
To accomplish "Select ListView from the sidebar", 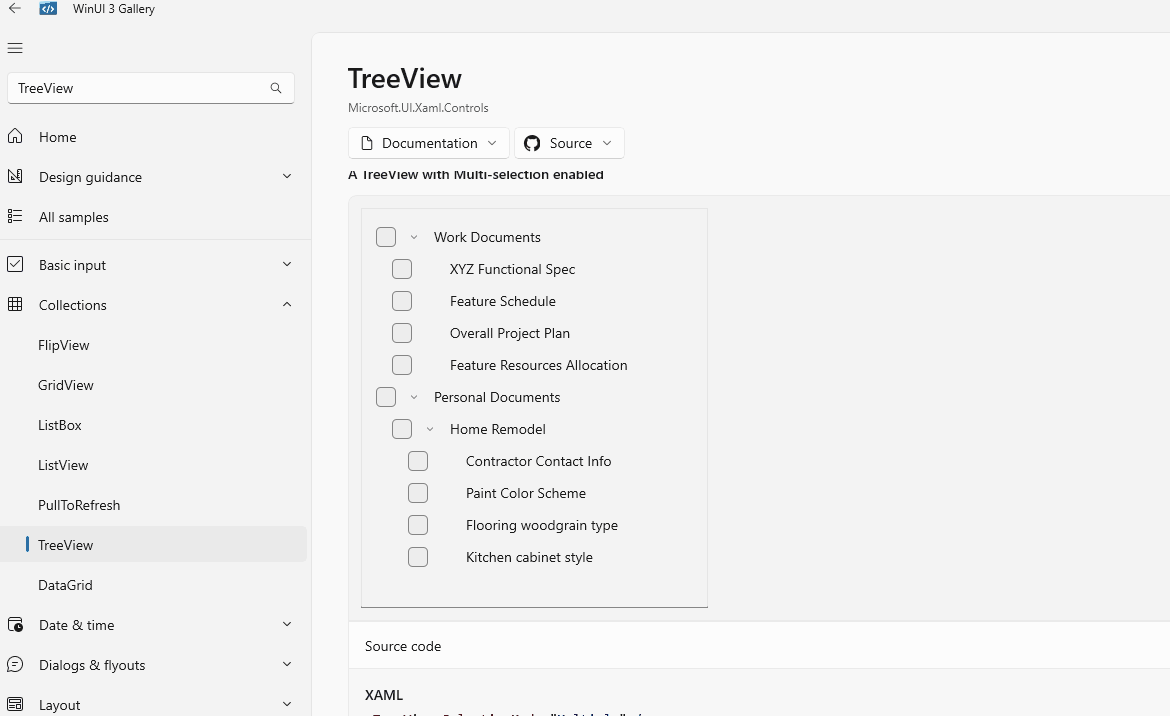I will (63, 465).
